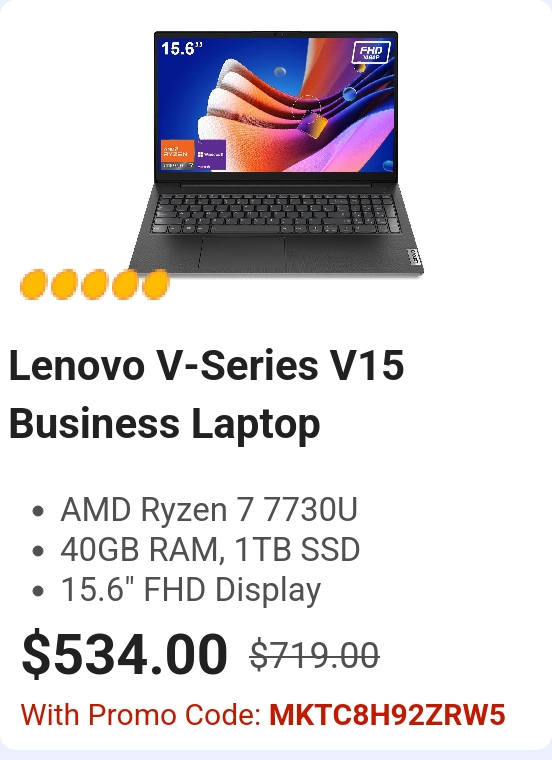552x760 pixels.
Task: Click the $534.00 sale price
Action: (x=125, y=654)
